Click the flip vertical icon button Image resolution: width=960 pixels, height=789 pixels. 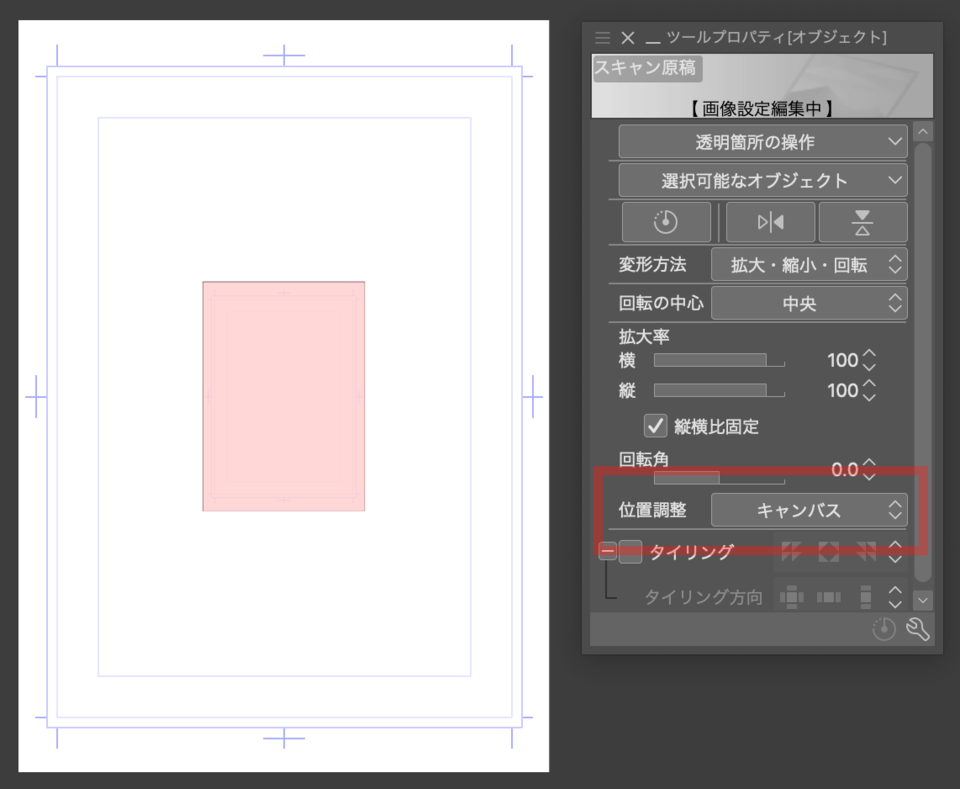863,222
